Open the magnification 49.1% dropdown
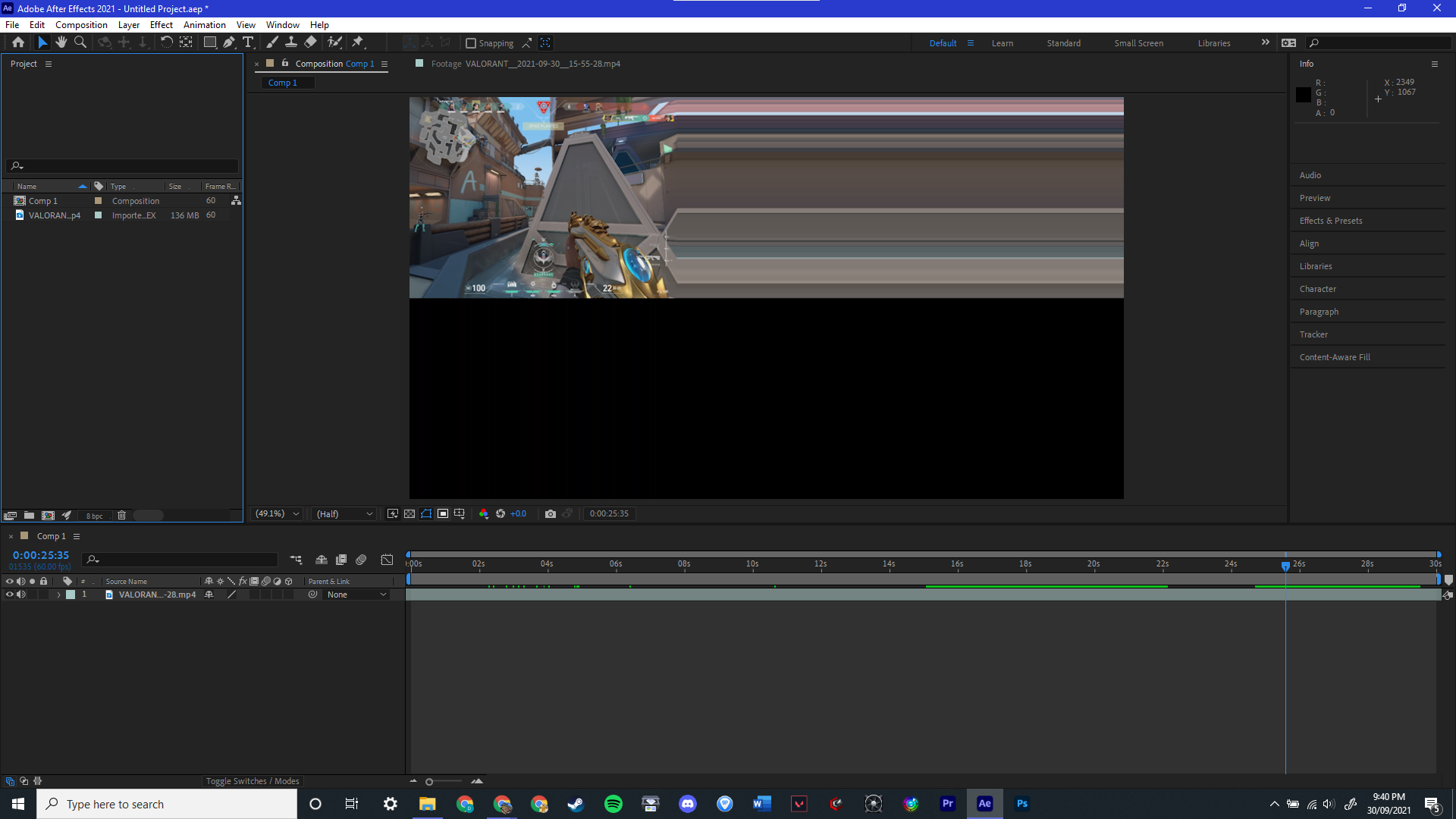 point(278,514)
